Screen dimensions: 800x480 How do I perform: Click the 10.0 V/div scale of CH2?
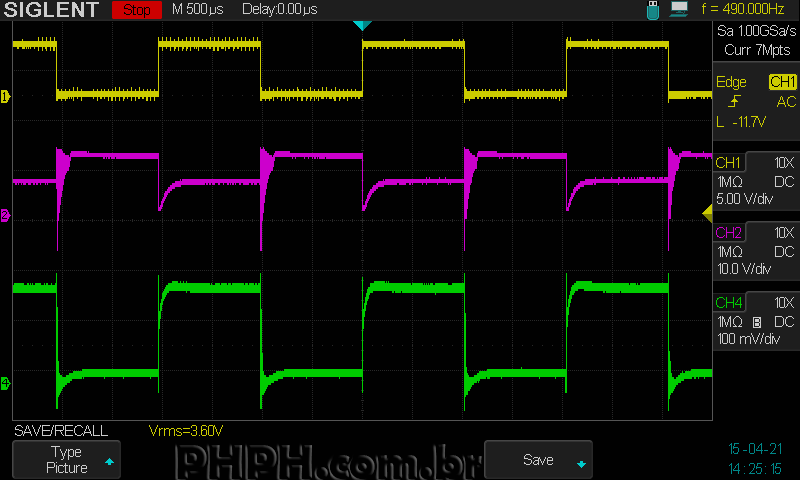pyautogui.click(x=744, y=269)
